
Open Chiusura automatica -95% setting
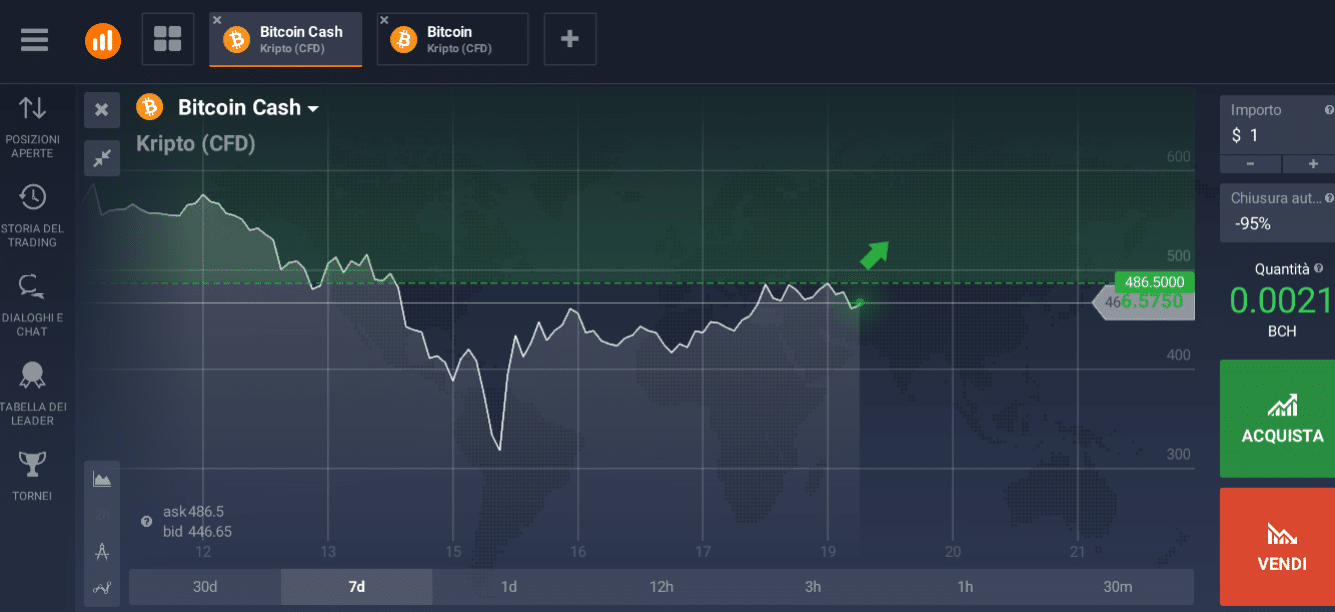coord(1277,212)
